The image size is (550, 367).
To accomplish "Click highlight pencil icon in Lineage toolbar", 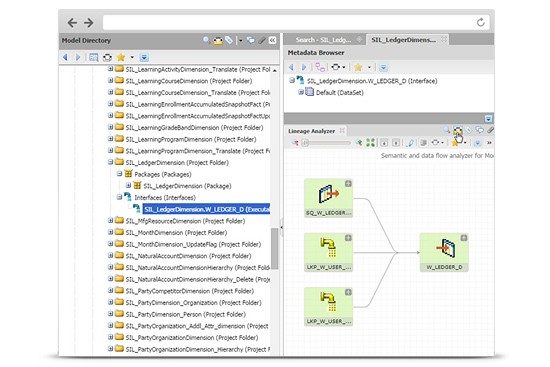I will [410, 142].
